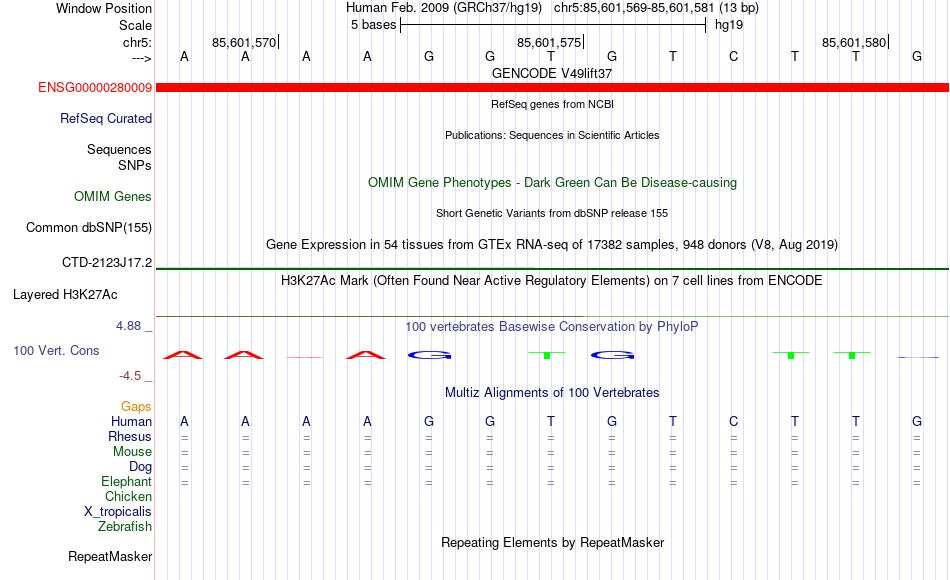Click the green CTD-2123J17.2 GTEx line
Viewport: 950px width, 580px height.
point(552,268)
